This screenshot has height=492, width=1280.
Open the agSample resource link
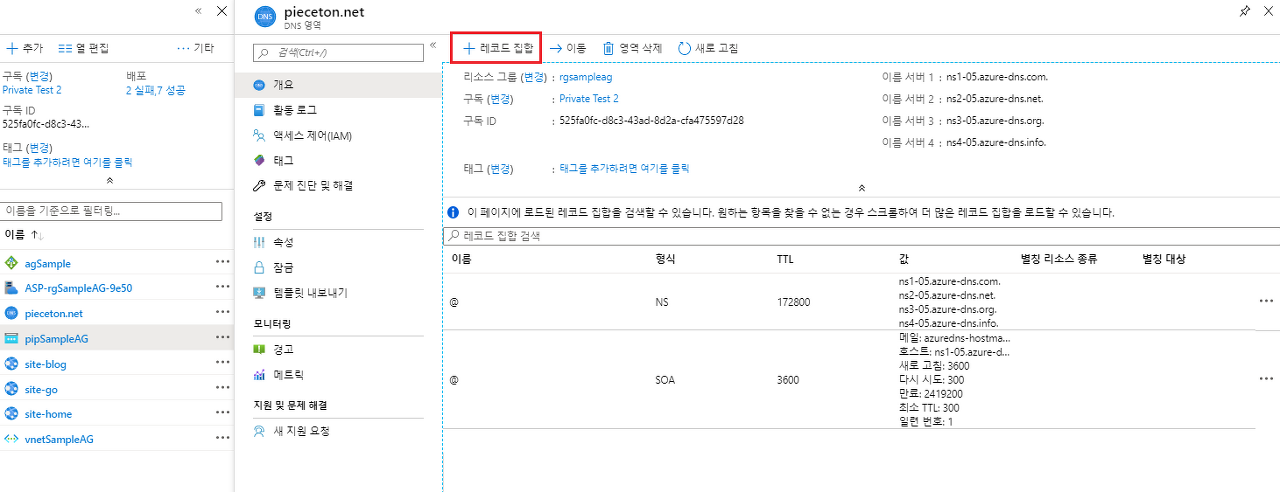click(x=48, y=264)
